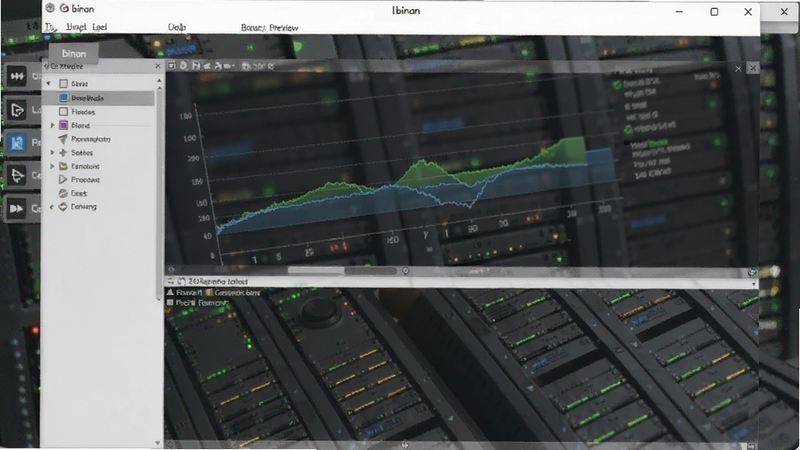Click the four-point star icon in the tree
This screenshot has width=800, height=450.
63,153
